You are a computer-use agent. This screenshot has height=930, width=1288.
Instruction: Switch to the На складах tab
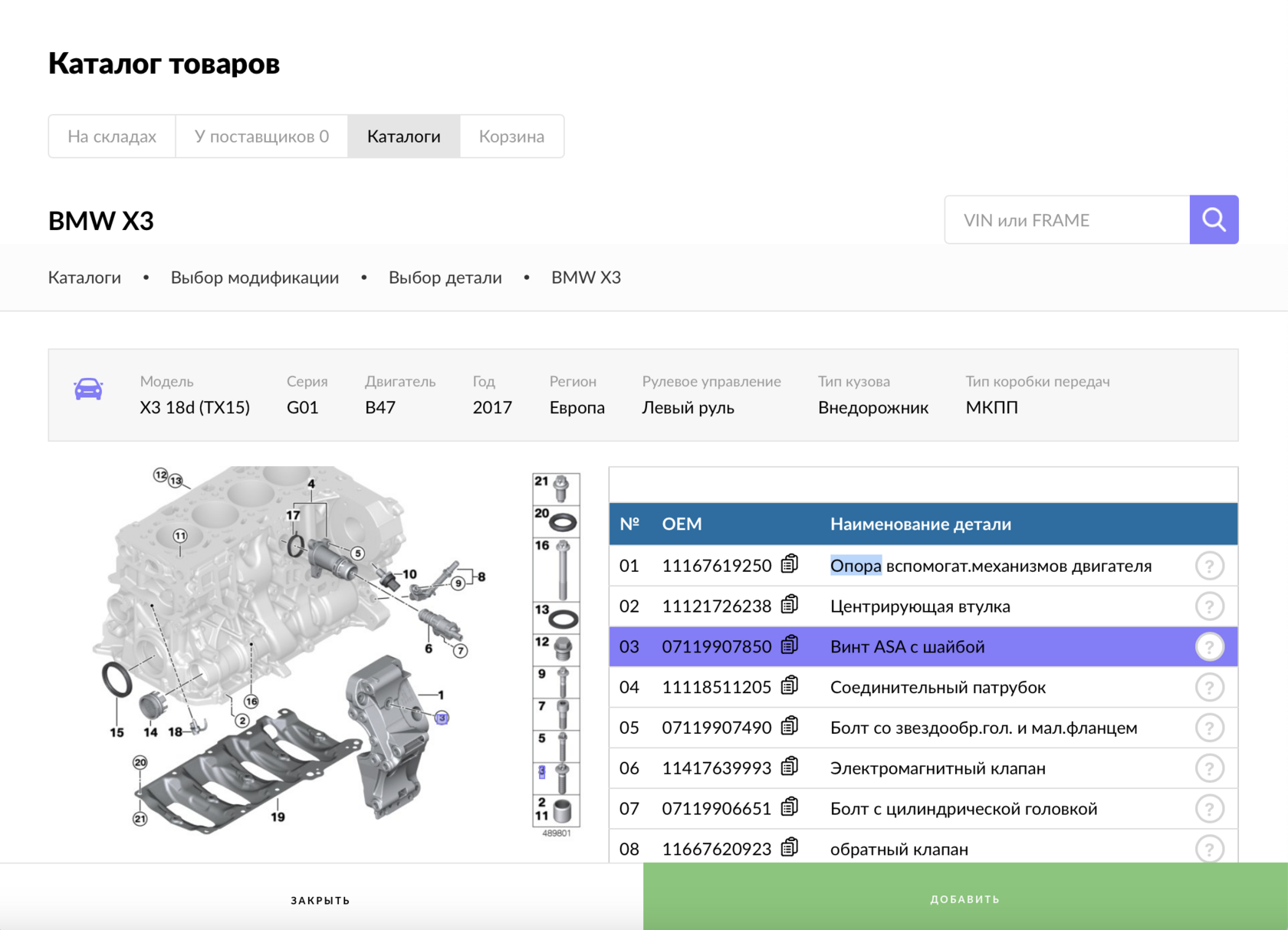click(112, 136)
